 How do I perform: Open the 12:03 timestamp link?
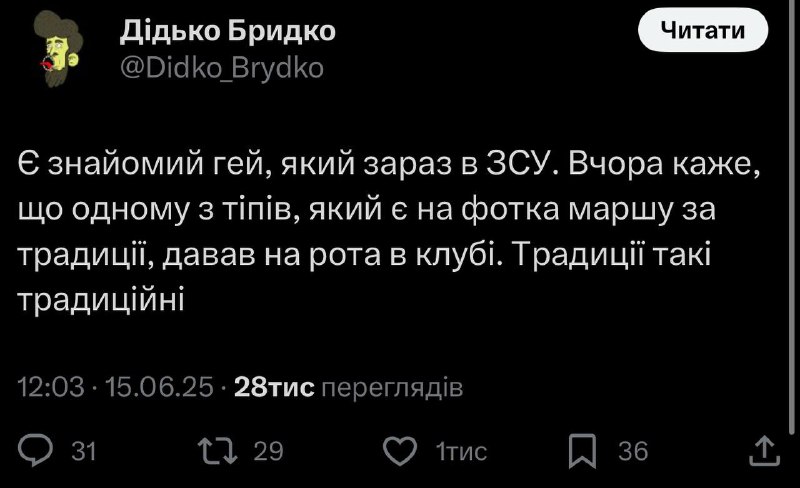(51, 387)
